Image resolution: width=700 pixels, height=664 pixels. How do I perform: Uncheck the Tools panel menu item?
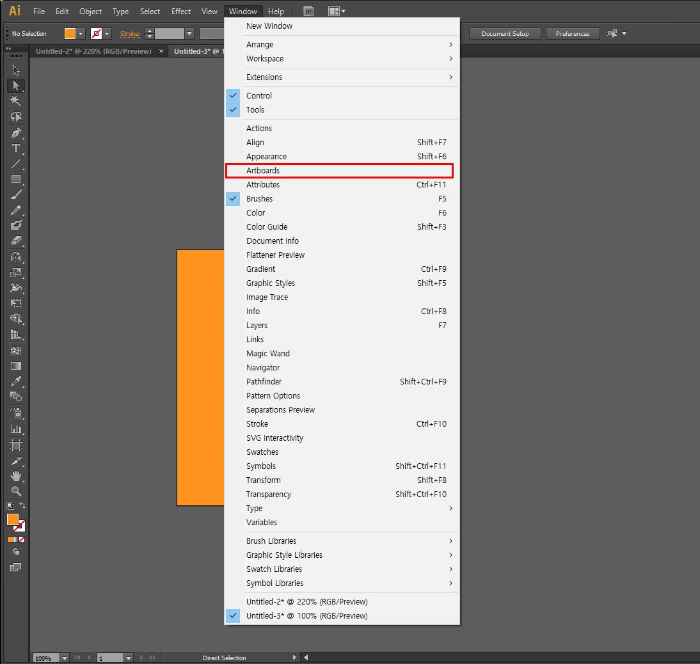click(342, 110)
